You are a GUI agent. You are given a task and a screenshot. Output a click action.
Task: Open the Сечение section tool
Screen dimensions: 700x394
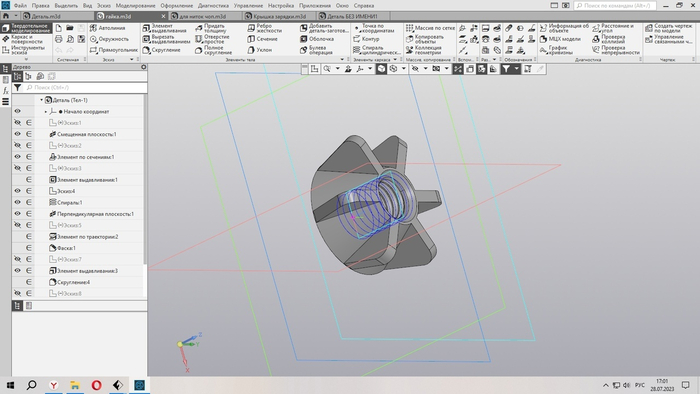tap(262, 39)
